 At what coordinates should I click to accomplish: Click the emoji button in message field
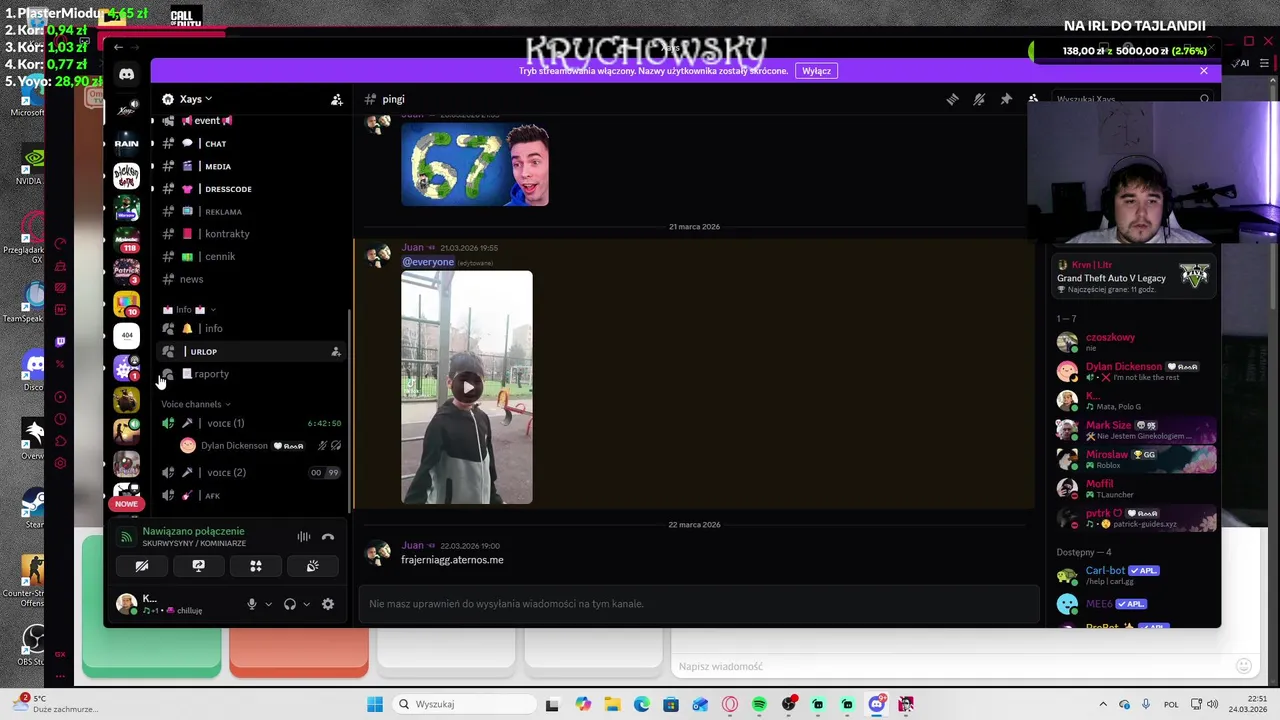tap(1244, 666)
